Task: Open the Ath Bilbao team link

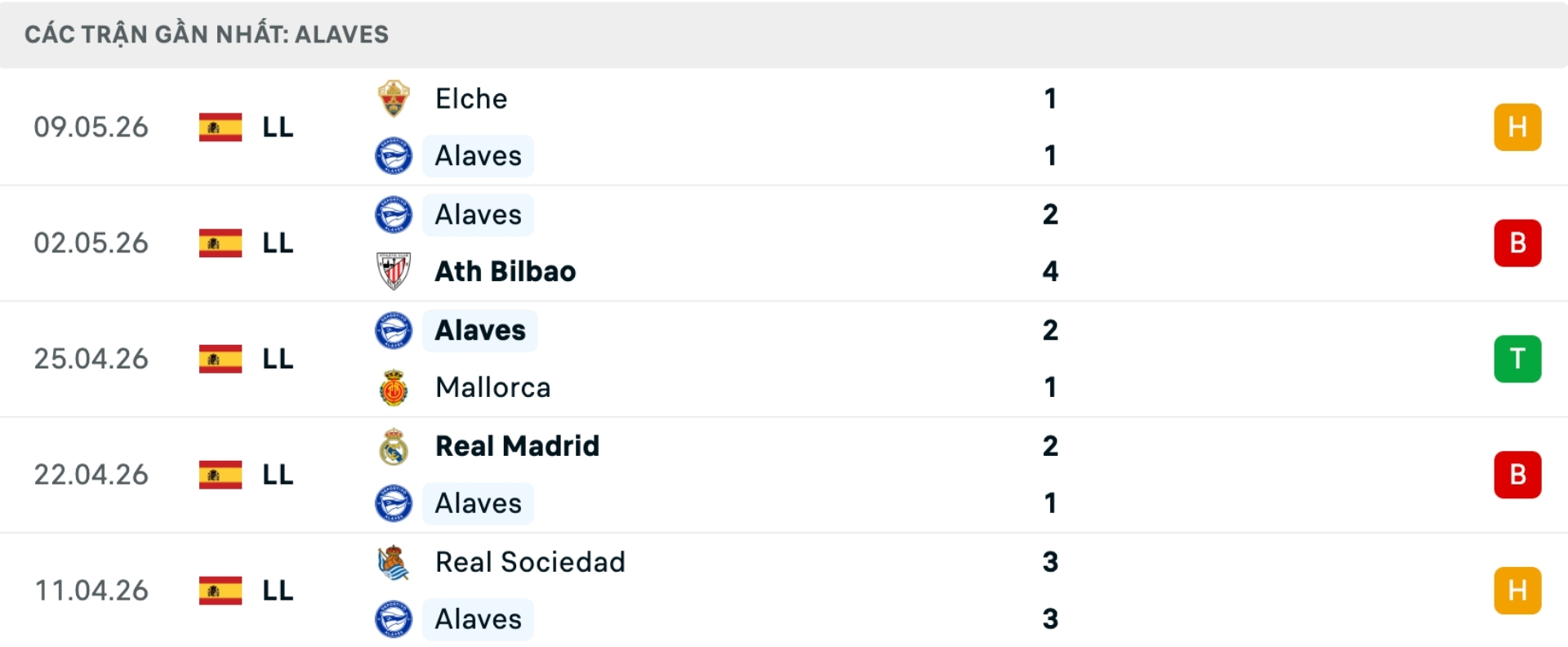Action: [506, 271]
